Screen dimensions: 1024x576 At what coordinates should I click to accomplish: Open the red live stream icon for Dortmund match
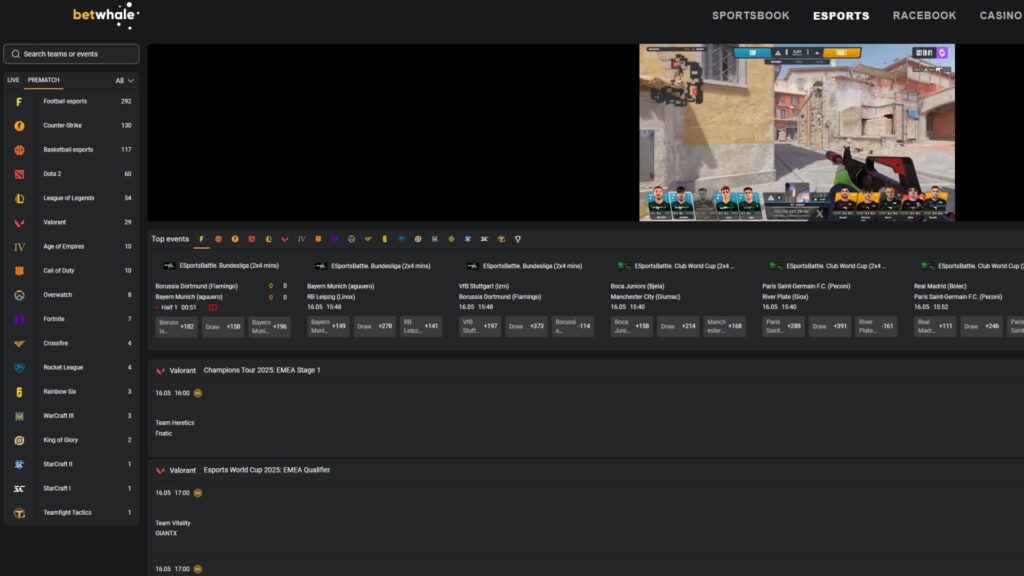213,307
